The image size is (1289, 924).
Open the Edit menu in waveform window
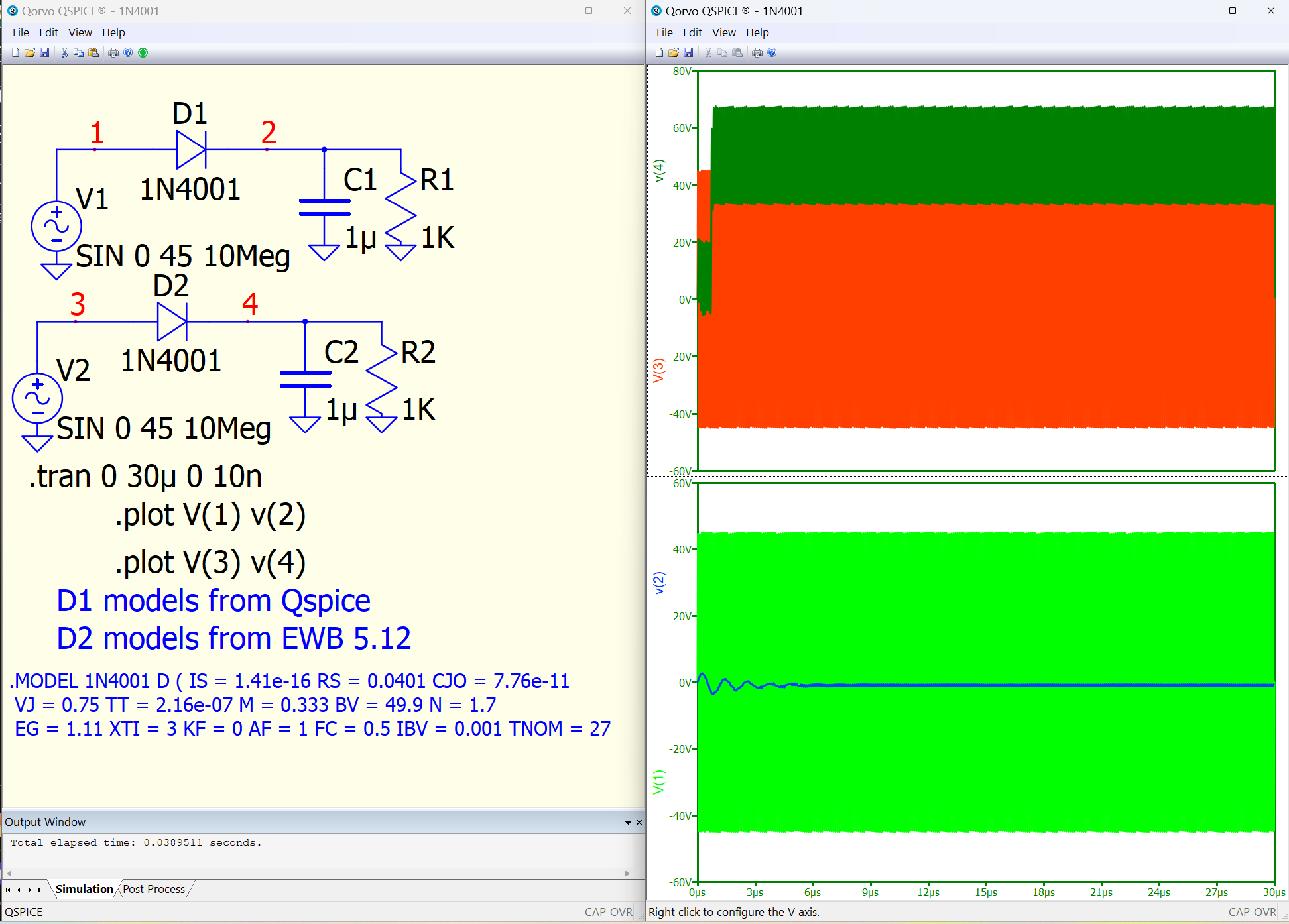pyautogui.click(x=692, y=32)
